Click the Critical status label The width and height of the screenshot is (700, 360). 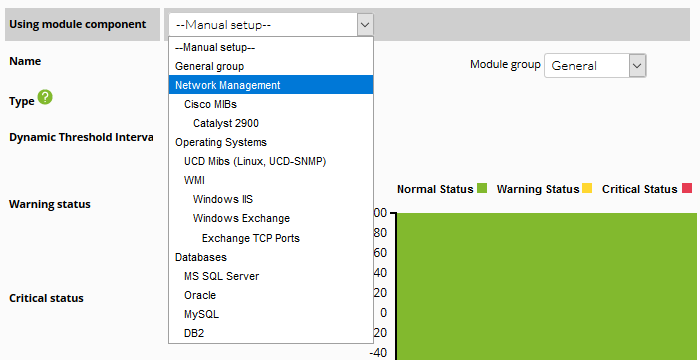point(46,298)
